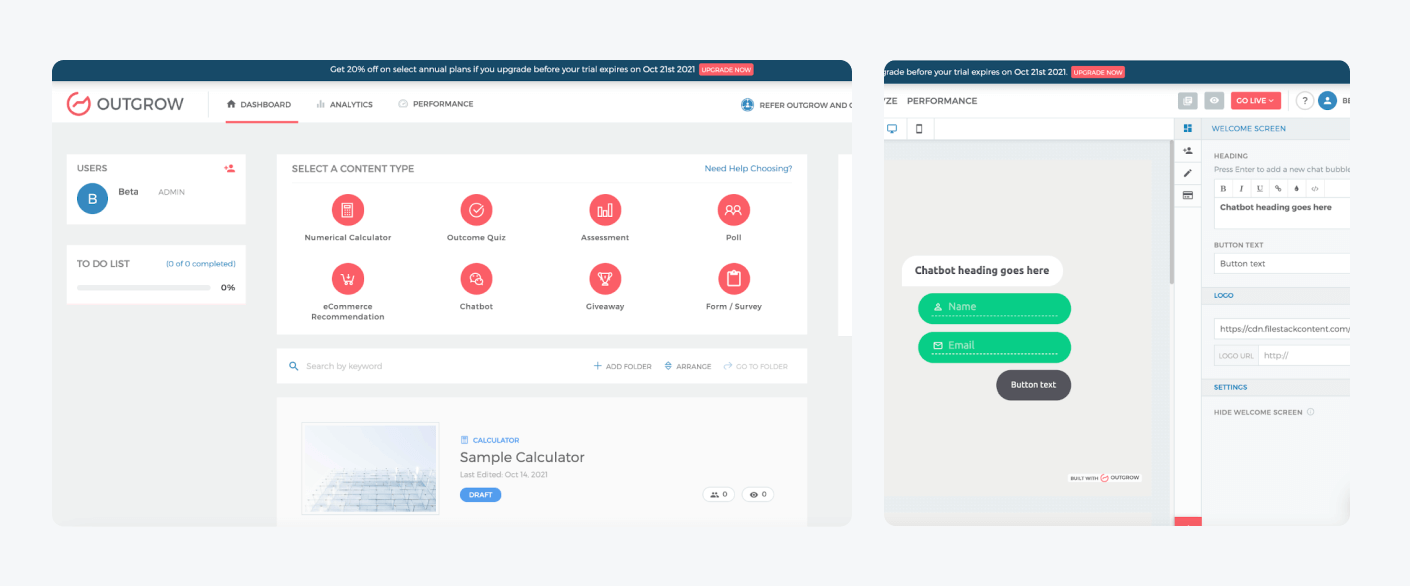Select the Numerical Calculator icon
Viewport: 1410px width, 586px height.
[x=348, y=210]
